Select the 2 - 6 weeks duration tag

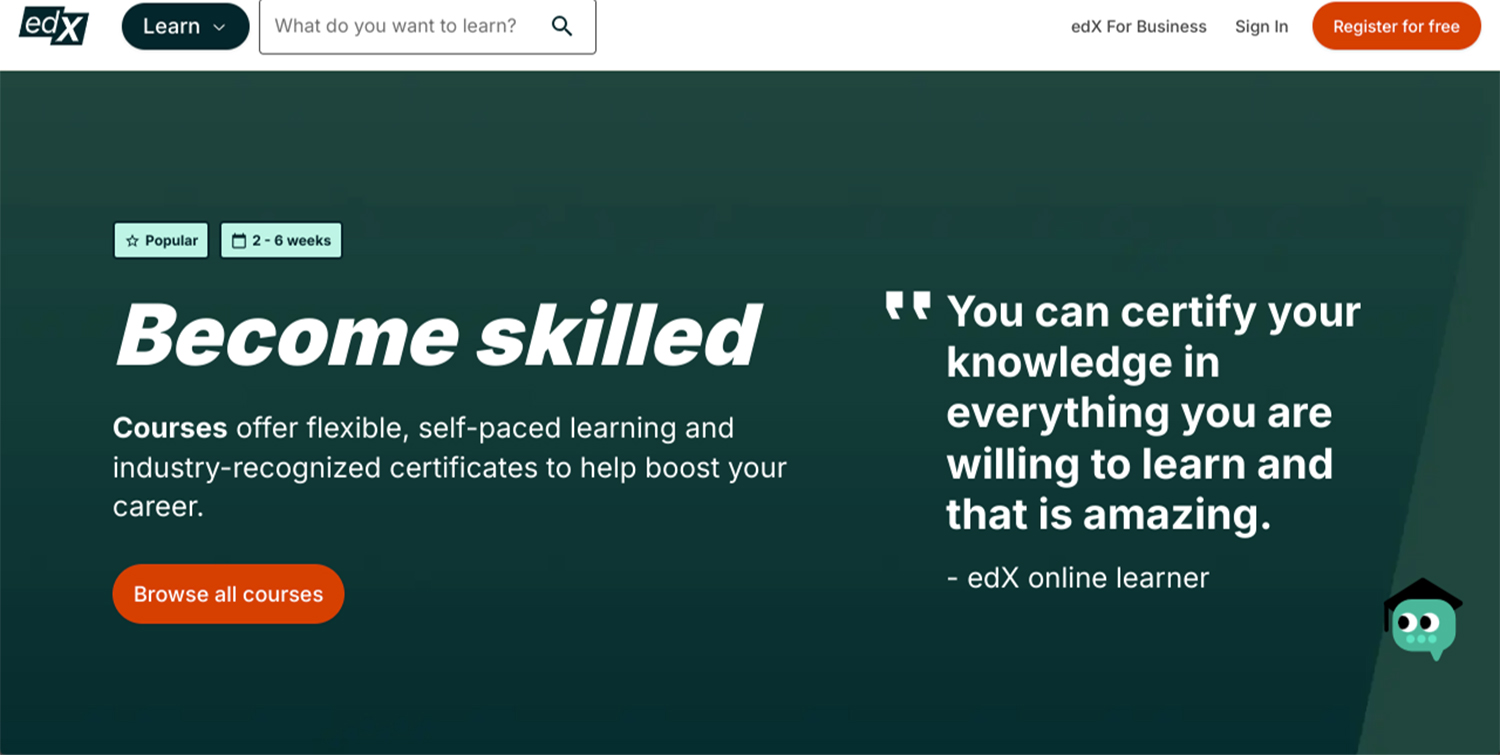tap(281, 241)
